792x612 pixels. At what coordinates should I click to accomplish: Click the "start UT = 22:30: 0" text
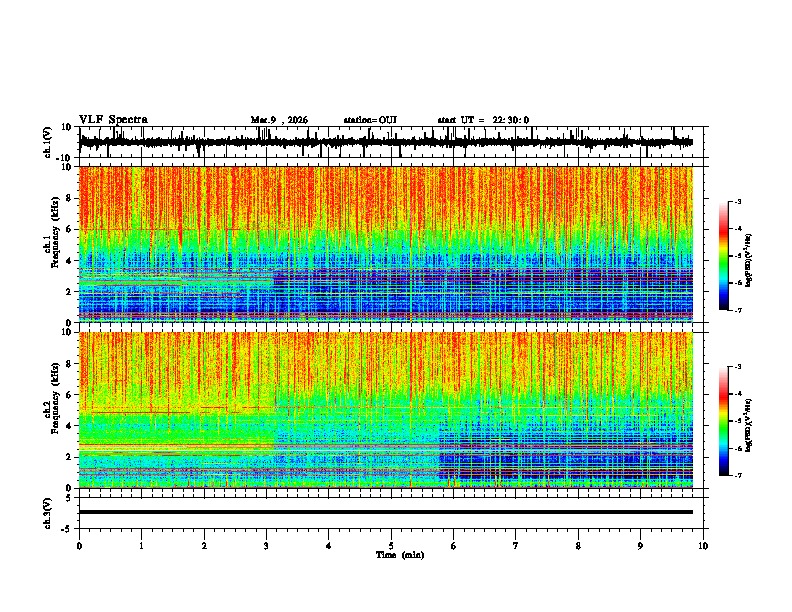pyautogui.click(x=483, y=120)
